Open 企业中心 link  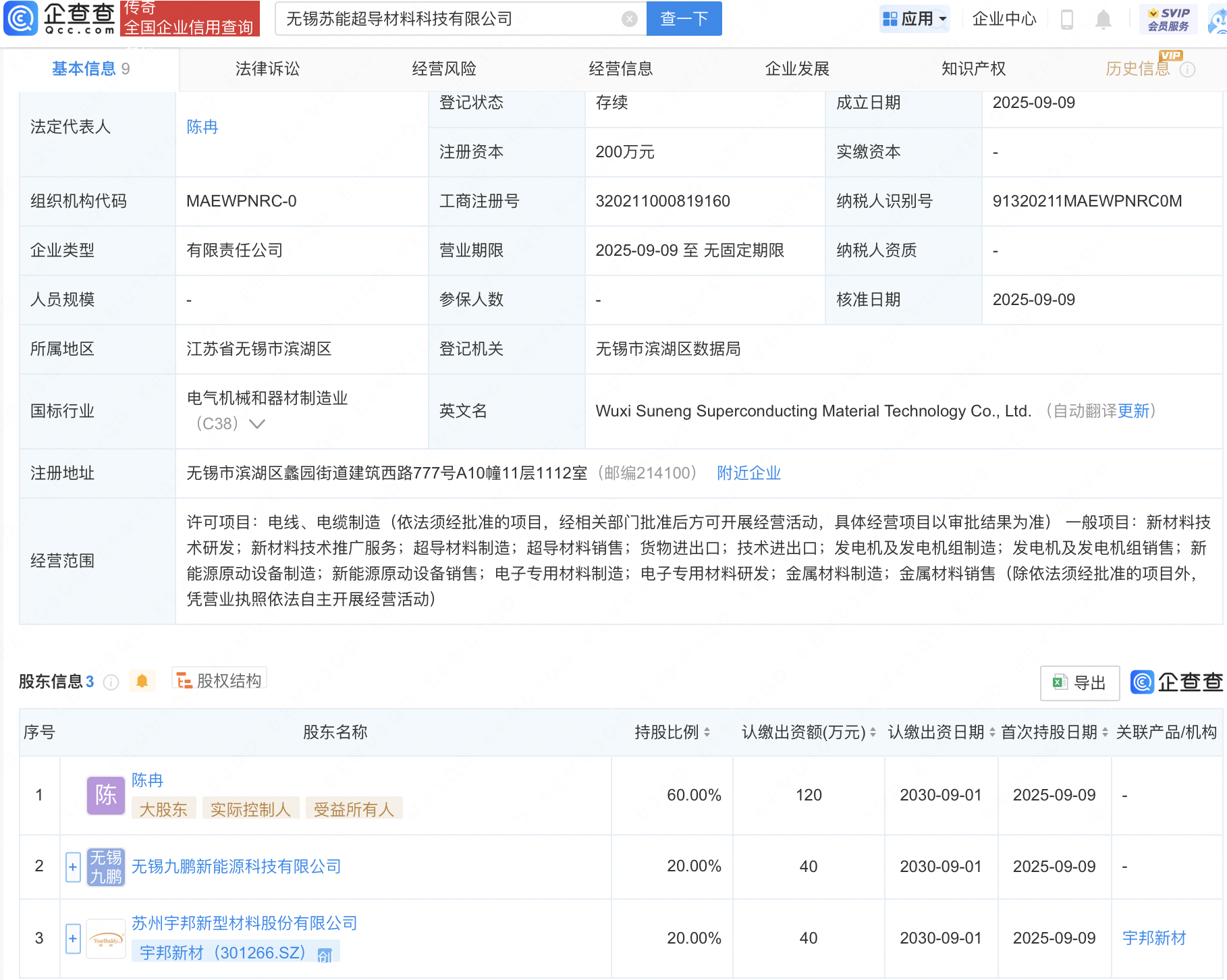tap(1004, 19)
